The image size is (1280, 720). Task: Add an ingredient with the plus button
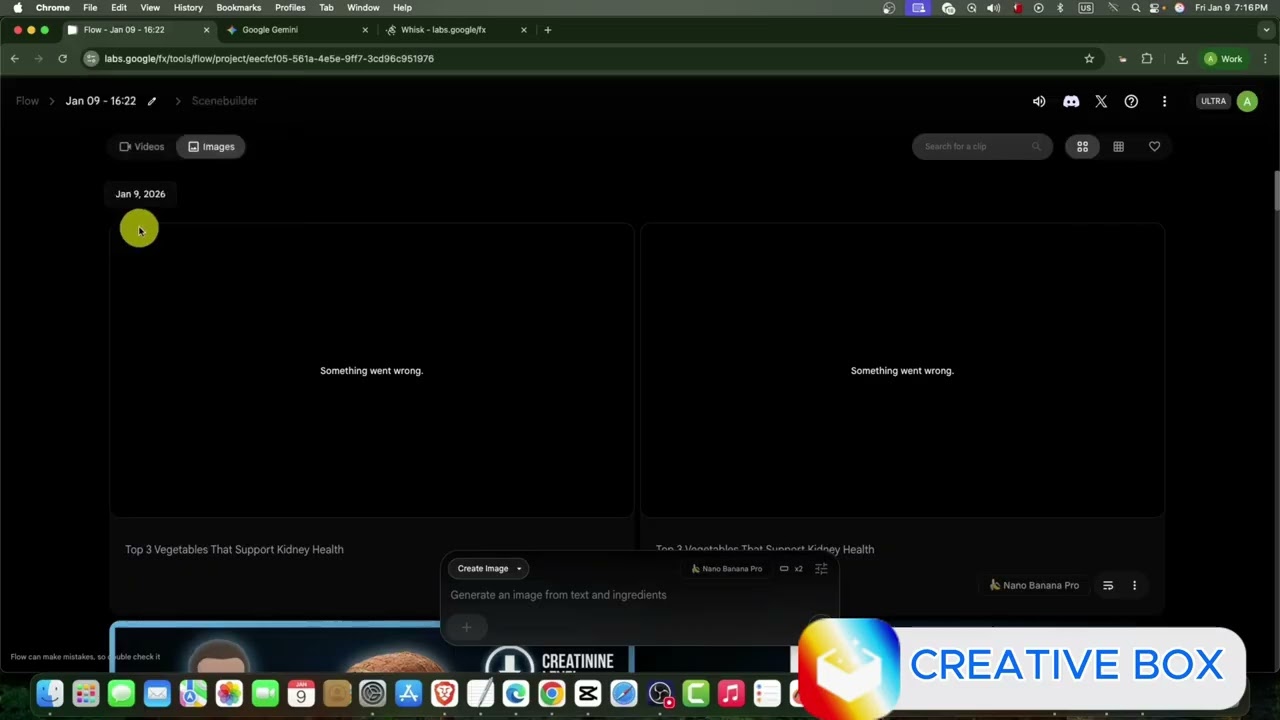tap(466, 627)
